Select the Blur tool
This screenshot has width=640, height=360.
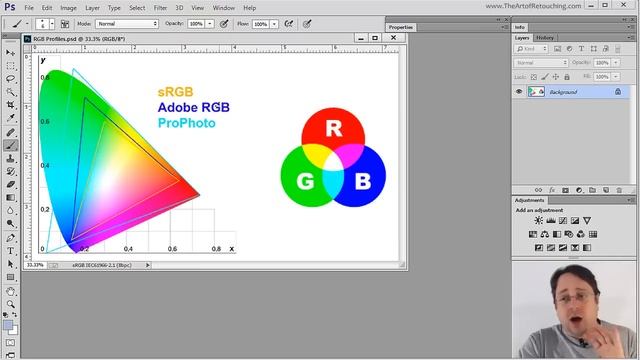point(11,211)
